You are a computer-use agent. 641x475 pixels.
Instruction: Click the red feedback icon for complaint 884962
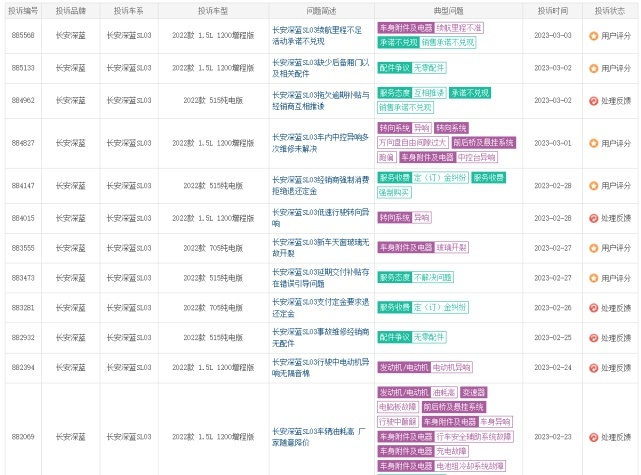tap(593, 101)
